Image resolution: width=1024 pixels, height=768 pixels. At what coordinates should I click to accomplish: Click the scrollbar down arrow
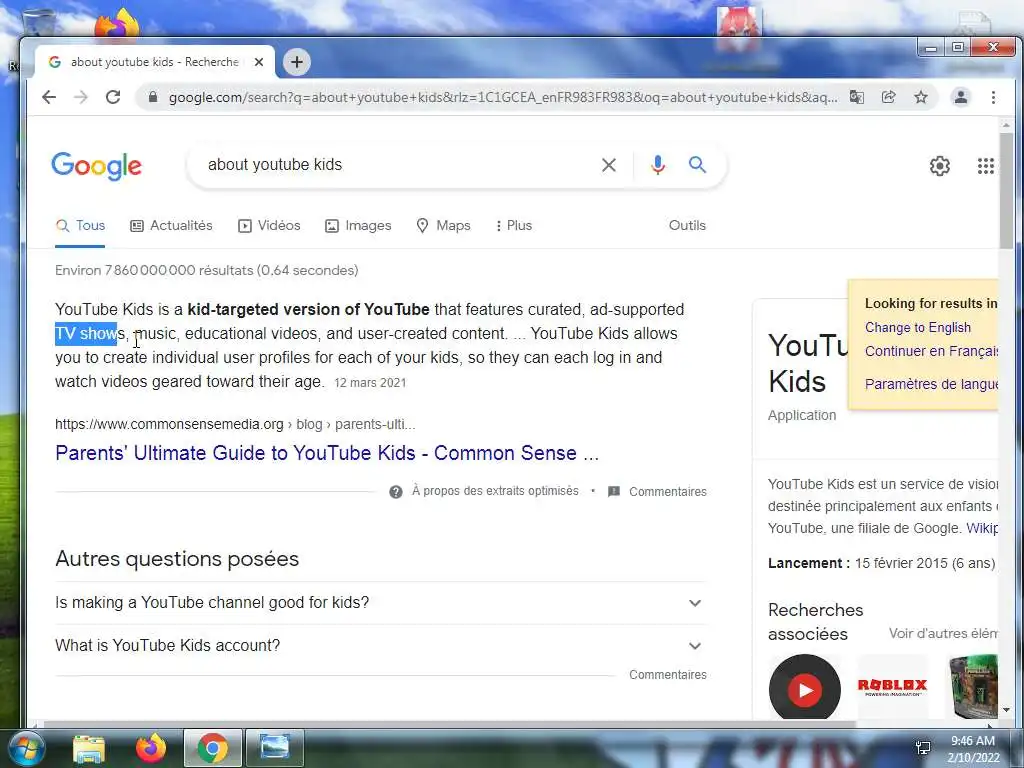pos(1006,710)
